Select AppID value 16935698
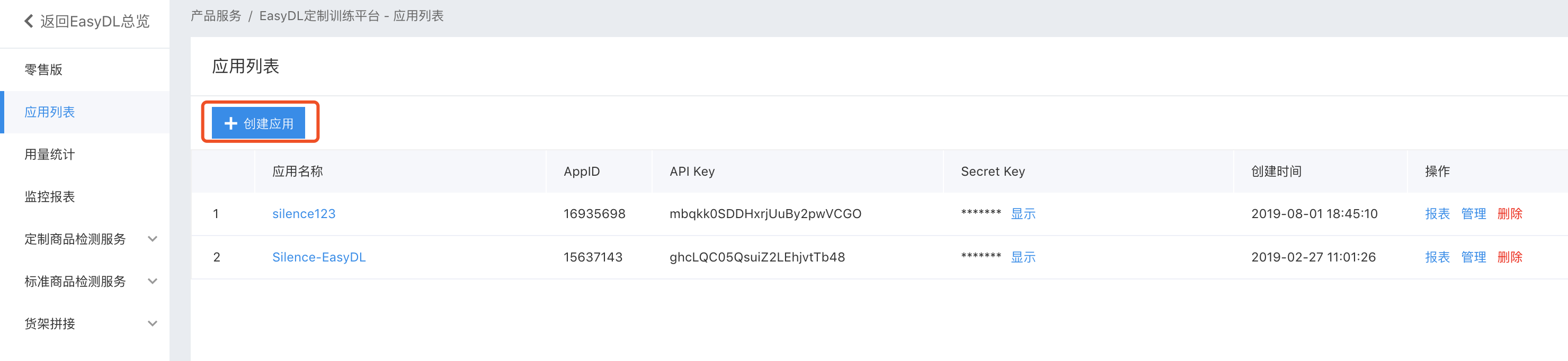The height and width of the screenshot is (361, 1568). pos(595,214)
